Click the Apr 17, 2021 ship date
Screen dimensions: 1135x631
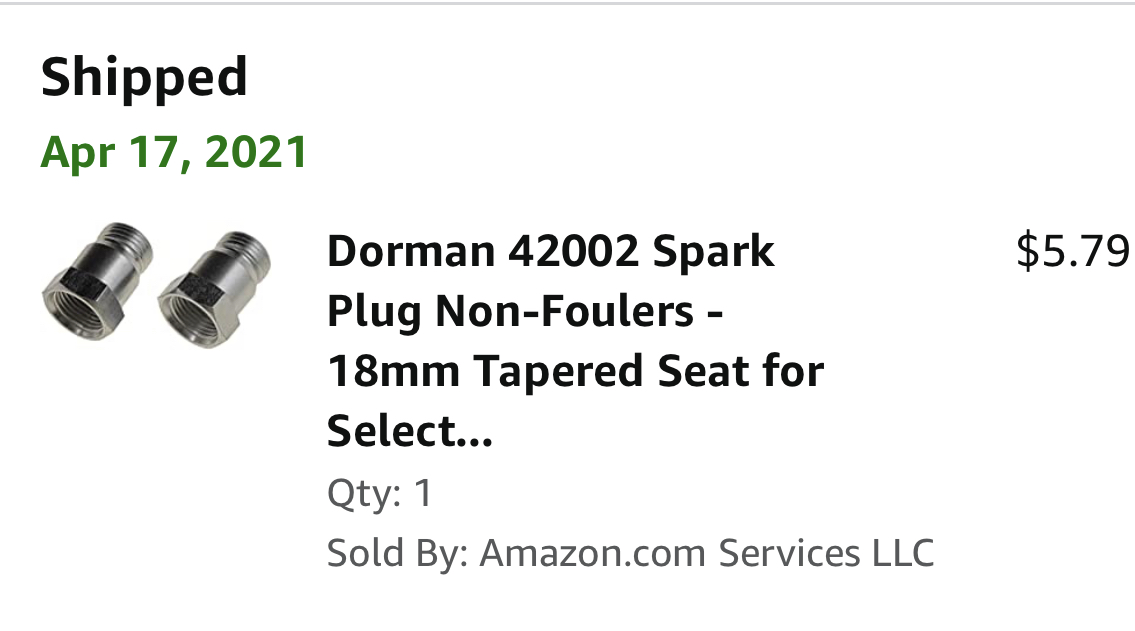(174, 152)
